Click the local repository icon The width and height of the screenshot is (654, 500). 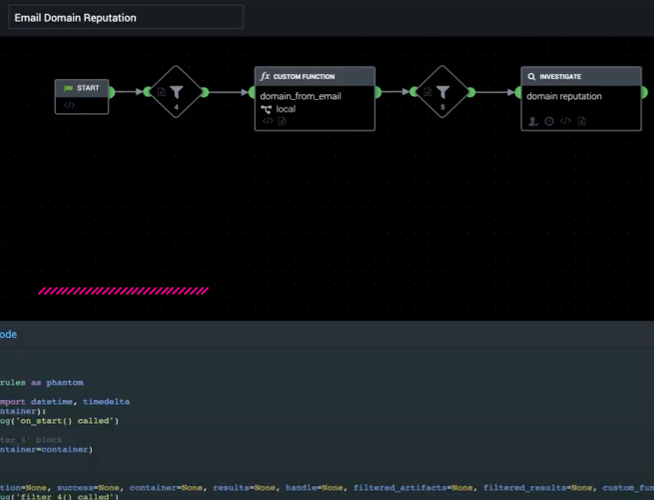266,109
